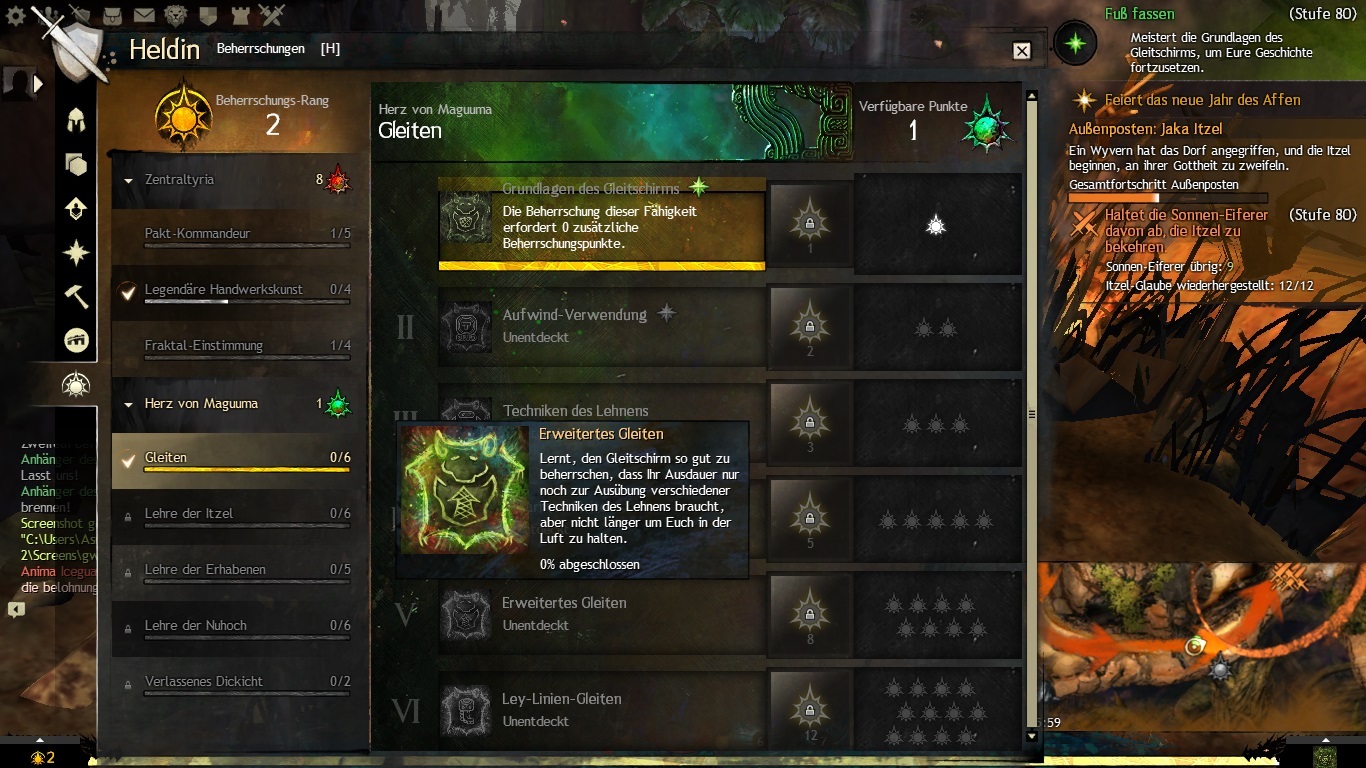
Task: Toggle the checkmark next to Legendäre Handwerkskunst
Action: (x=128, y=292)
